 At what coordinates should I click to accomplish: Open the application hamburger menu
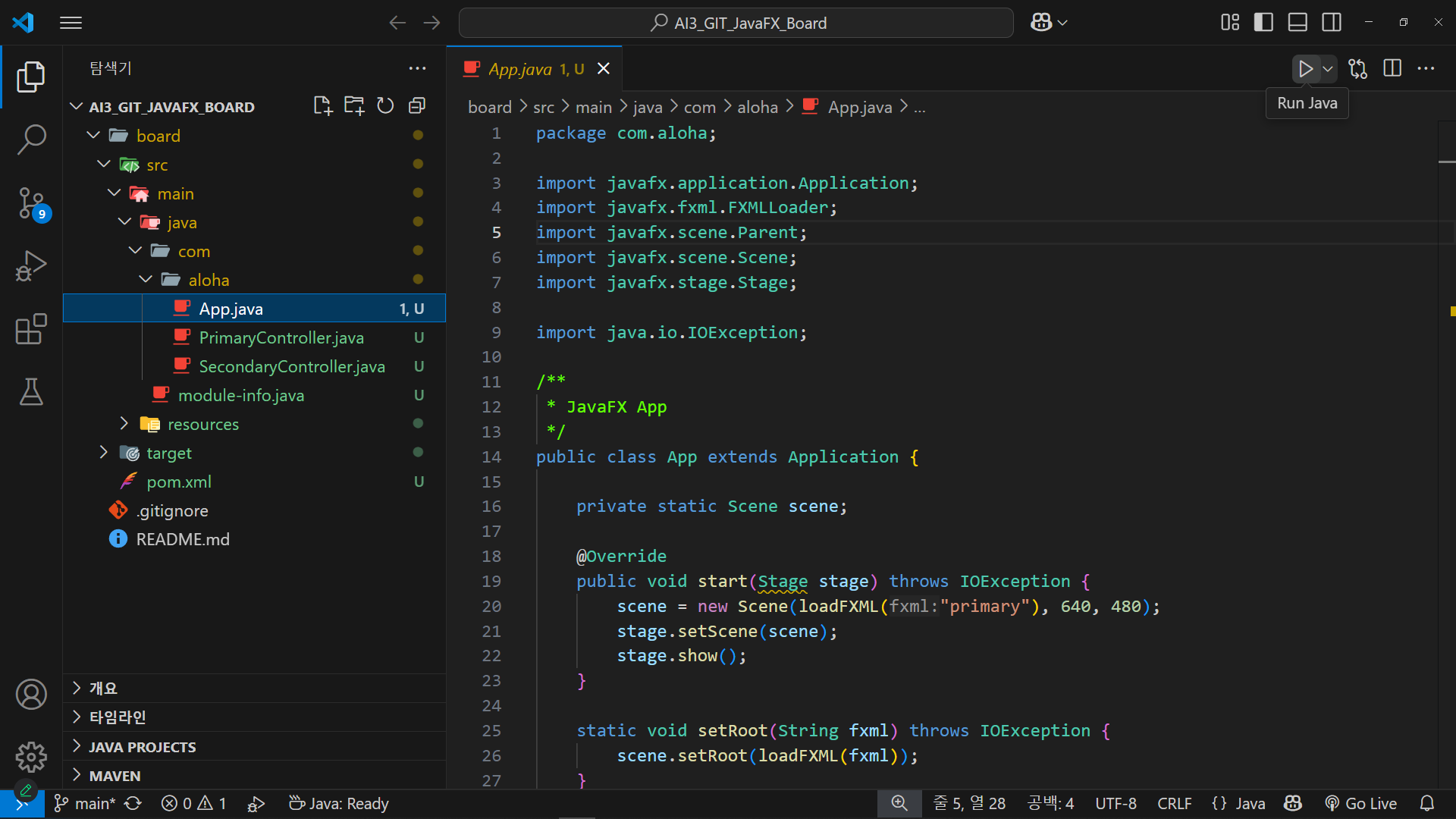point(71,23)
